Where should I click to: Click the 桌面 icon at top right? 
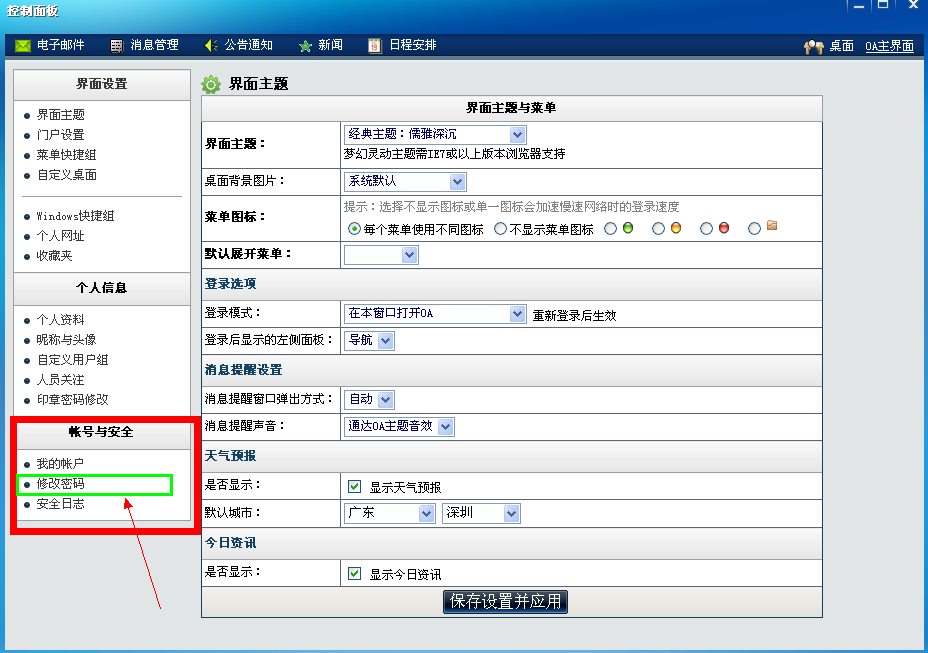(x=813, y=47)
